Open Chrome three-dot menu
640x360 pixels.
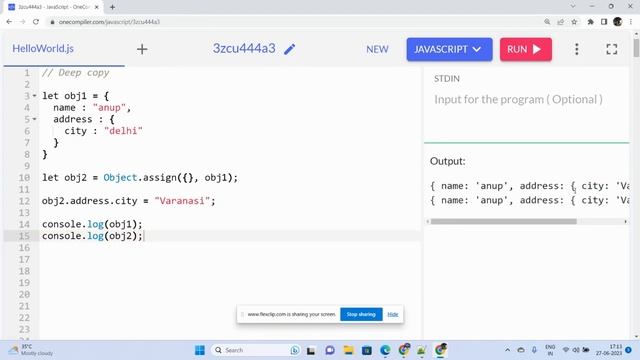tap(631, 22)
